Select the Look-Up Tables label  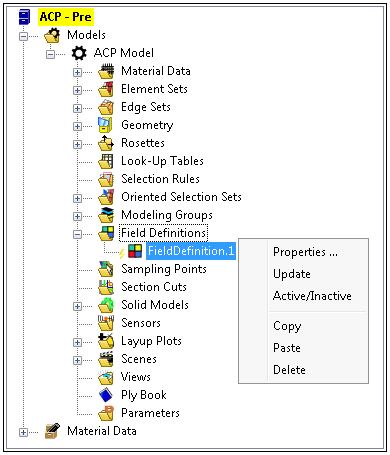tap(162, 161)
